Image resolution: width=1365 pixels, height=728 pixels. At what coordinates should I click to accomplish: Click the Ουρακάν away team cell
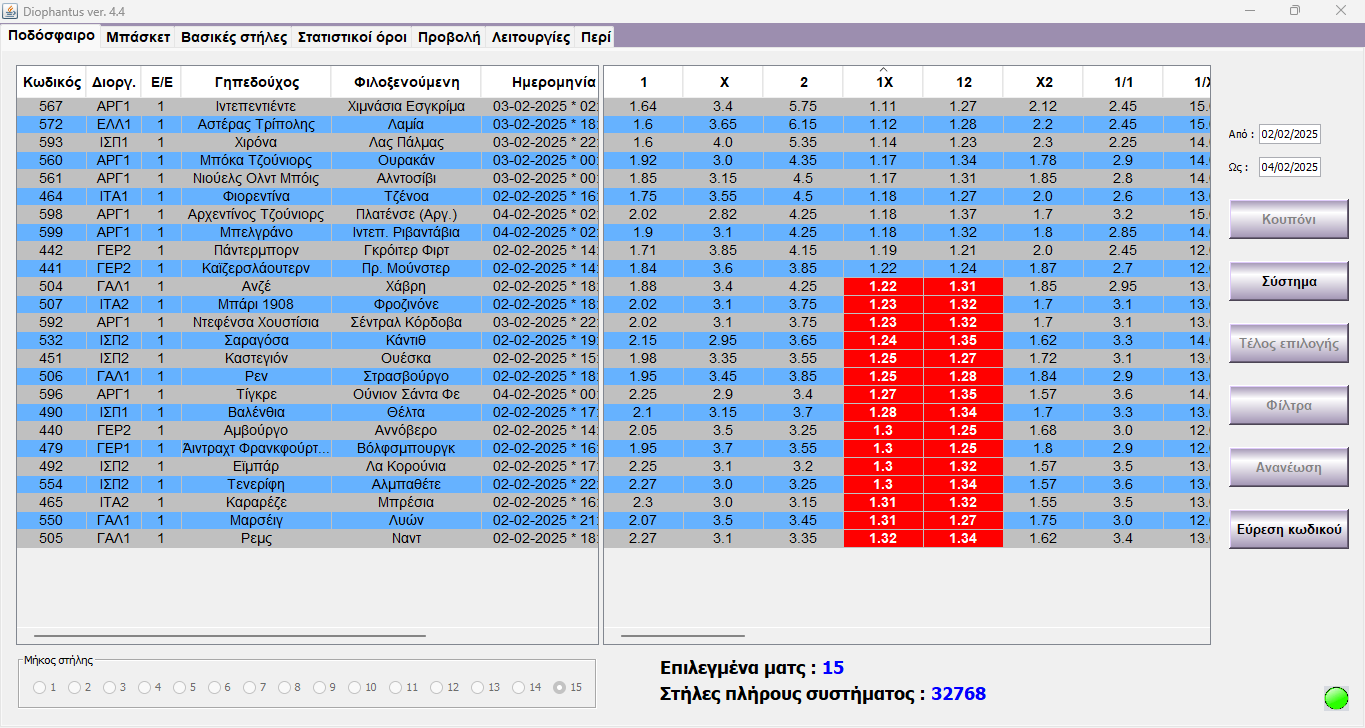point(406,160)
